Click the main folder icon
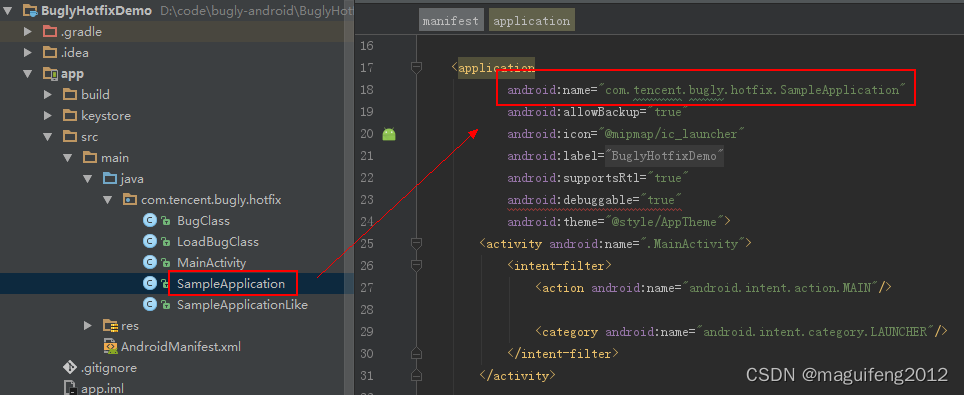This screenshot has height=395, width=964. 90,158
